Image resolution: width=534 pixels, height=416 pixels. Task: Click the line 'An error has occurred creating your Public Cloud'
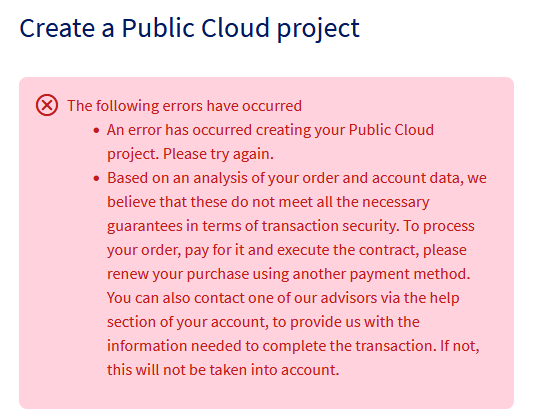pos(270,130)
